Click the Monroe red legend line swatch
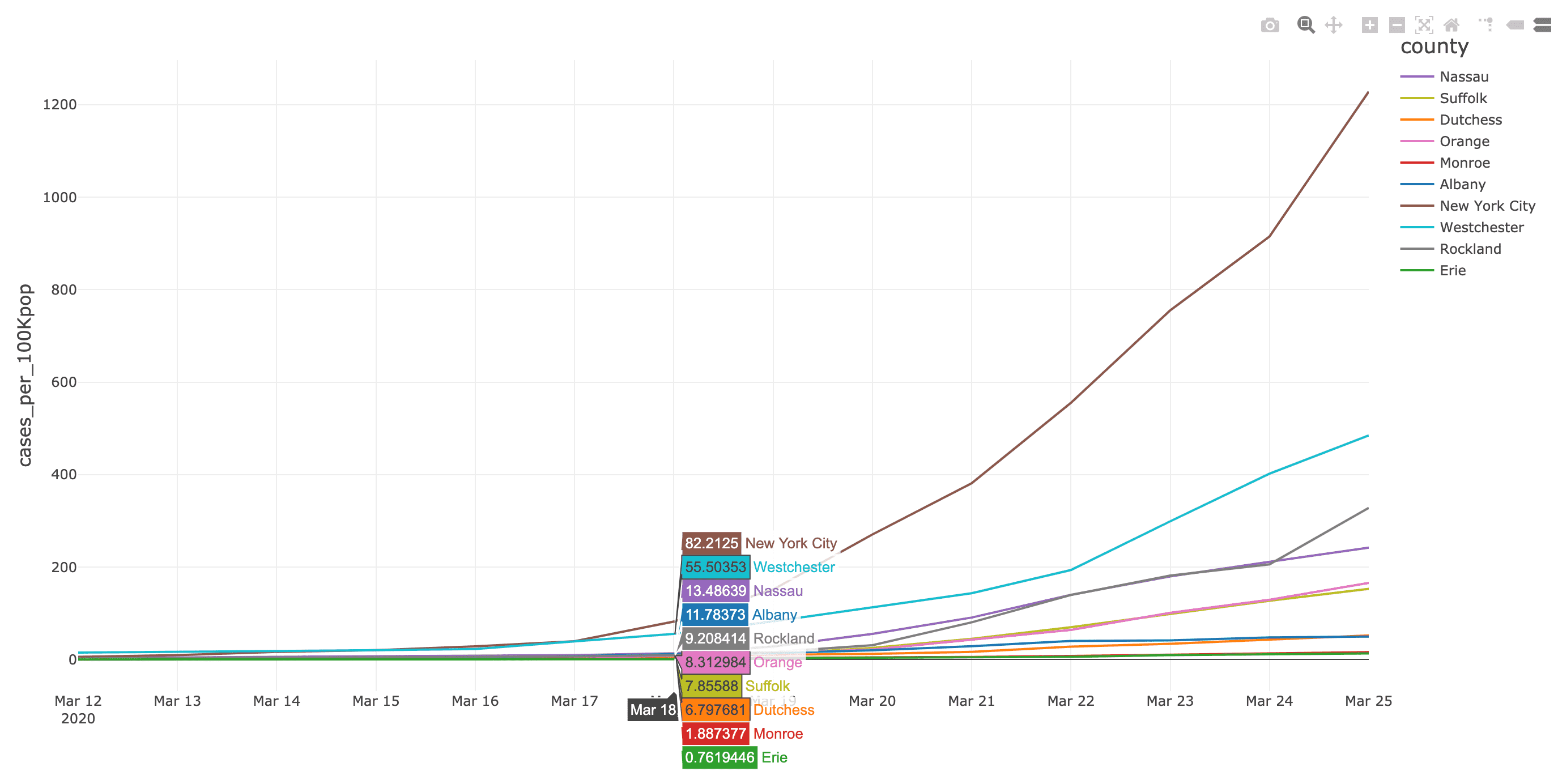Screen dimensions: 1558x784 [x=1416, y=163]
